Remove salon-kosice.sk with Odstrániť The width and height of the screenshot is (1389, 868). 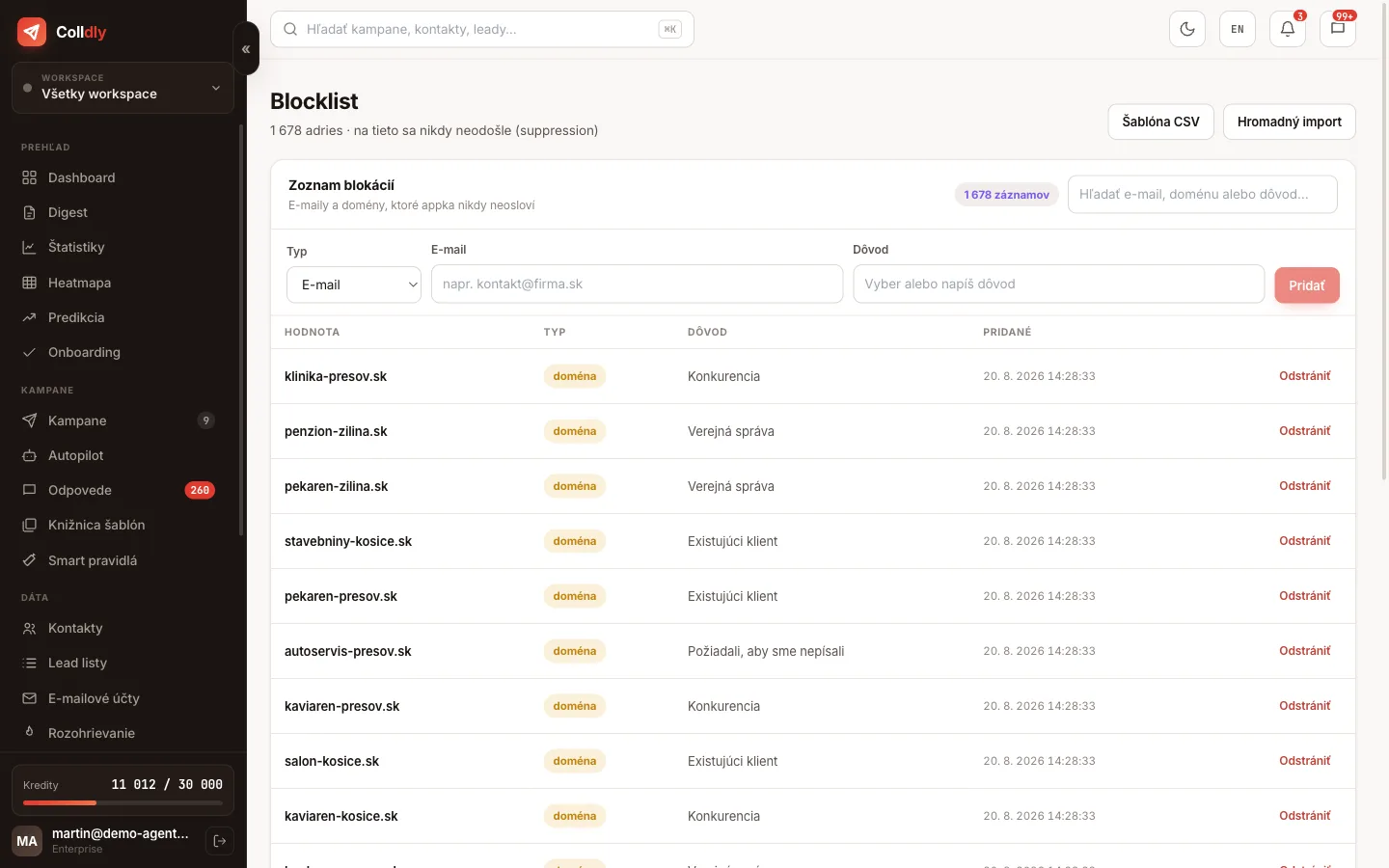coord(1304,761)
